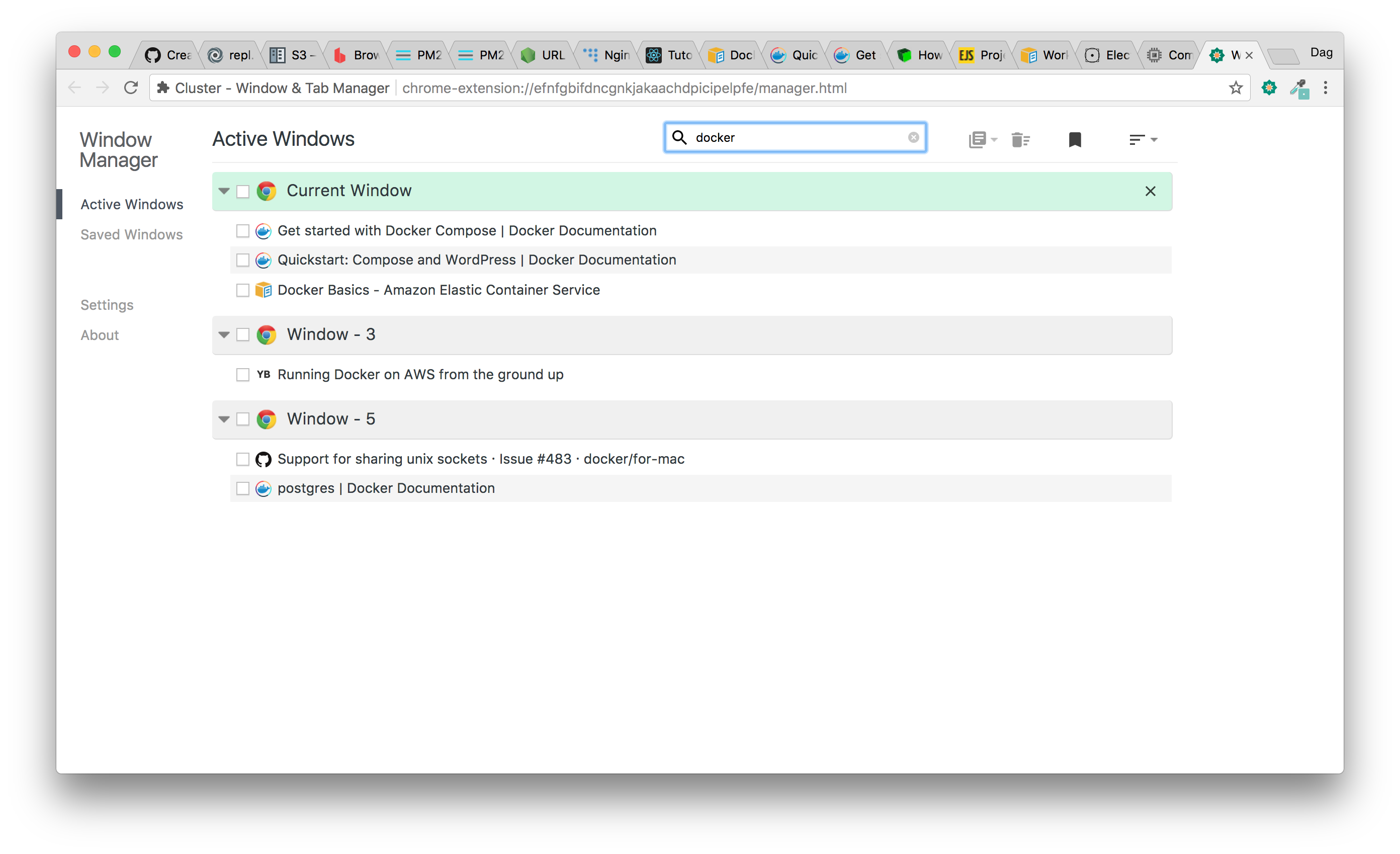Check the postgres Docker Documentation tab

click(242, 489)
